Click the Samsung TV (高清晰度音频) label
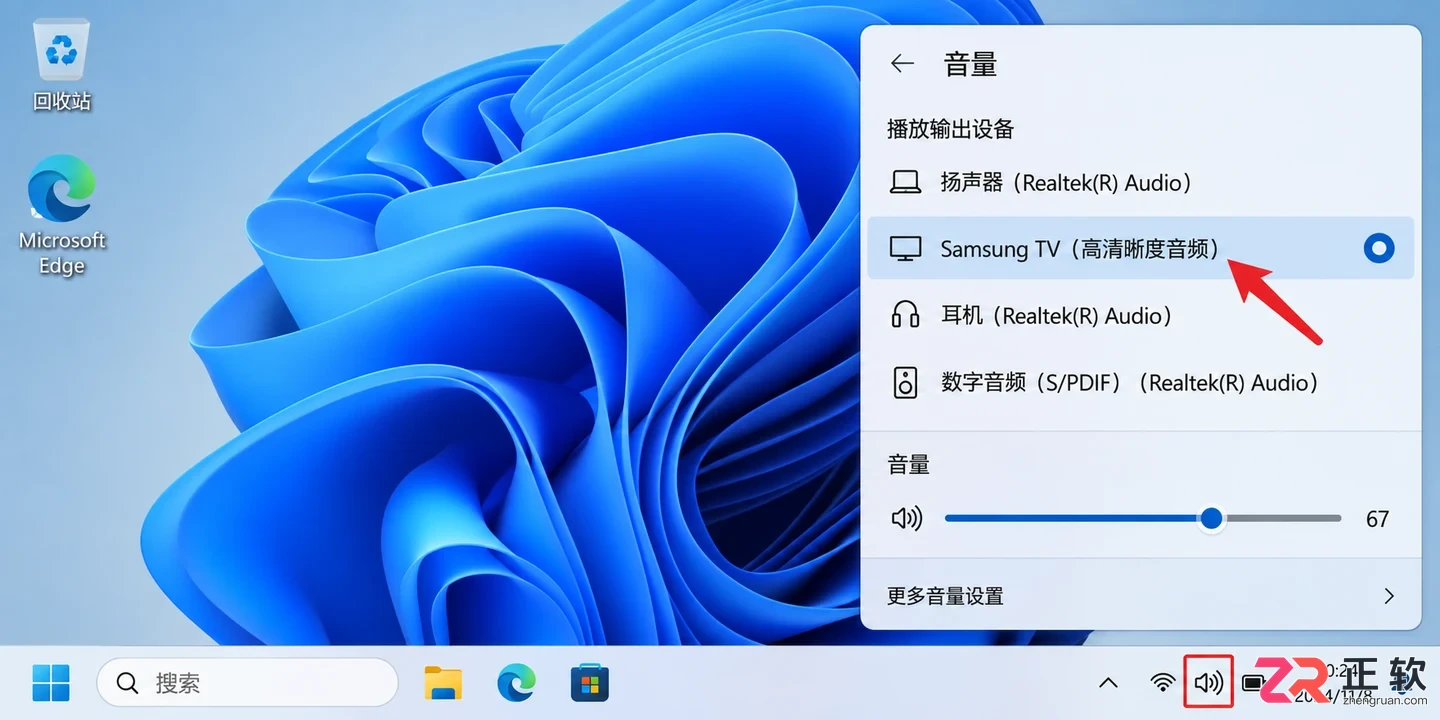 click(1081, 249)
